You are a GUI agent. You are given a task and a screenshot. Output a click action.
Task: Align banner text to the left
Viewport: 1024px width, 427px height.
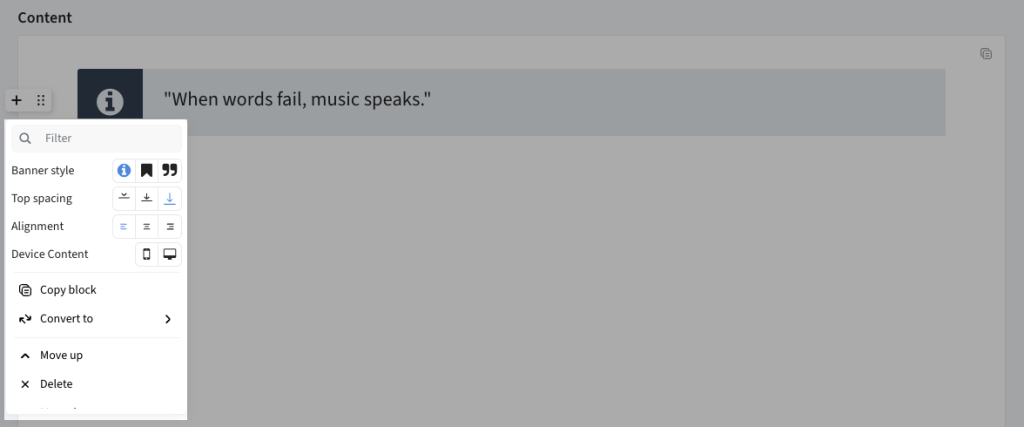coord(124,227)
